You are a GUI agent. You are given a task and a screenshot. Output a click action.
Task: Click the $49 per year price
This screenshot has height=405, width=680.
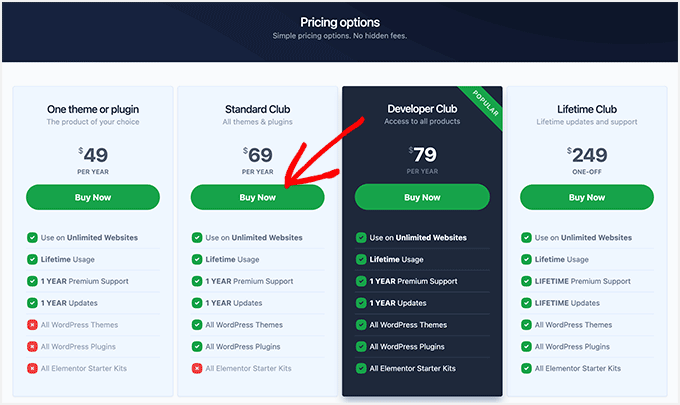93,155
